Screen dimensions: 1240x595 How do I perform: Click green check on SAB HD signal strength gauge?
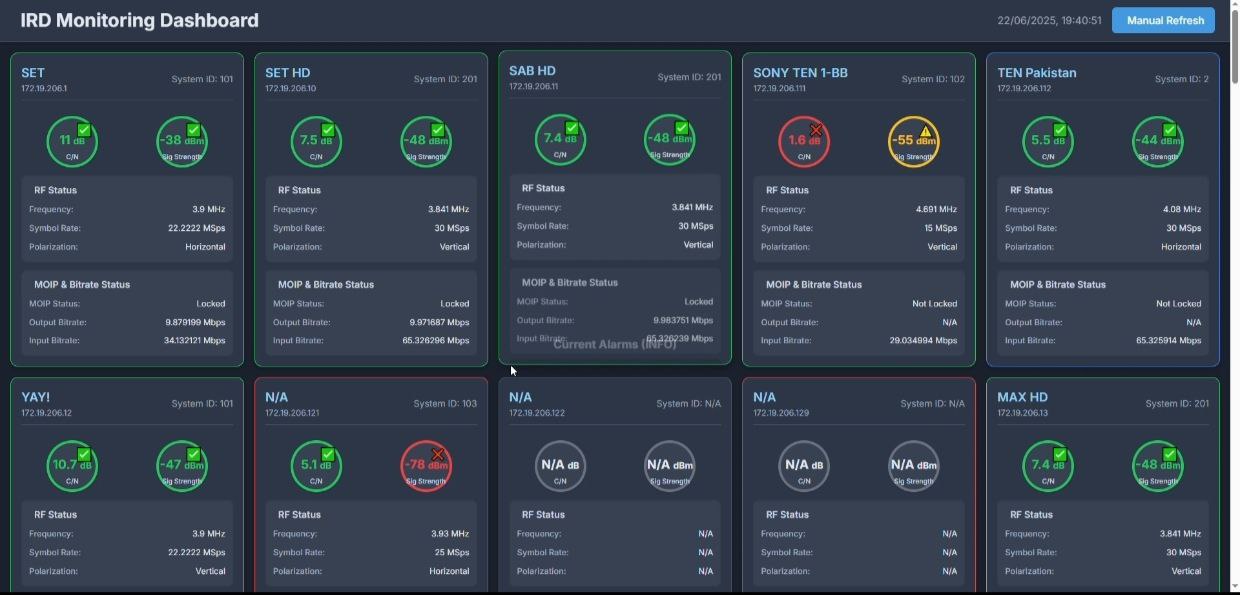[682, 128]
